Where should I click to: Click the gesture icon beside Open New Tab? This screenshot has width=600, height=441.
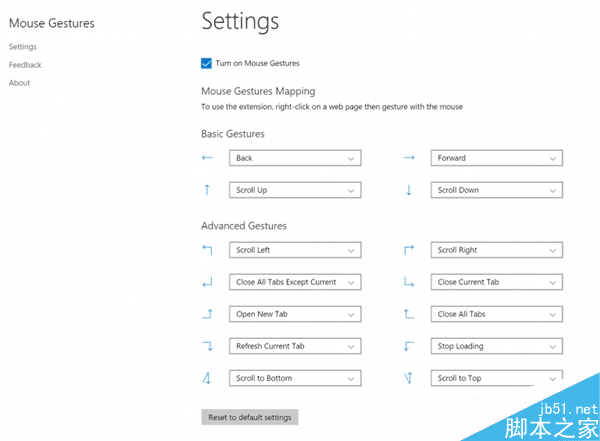pyautogui.click(x=207, y=314)
